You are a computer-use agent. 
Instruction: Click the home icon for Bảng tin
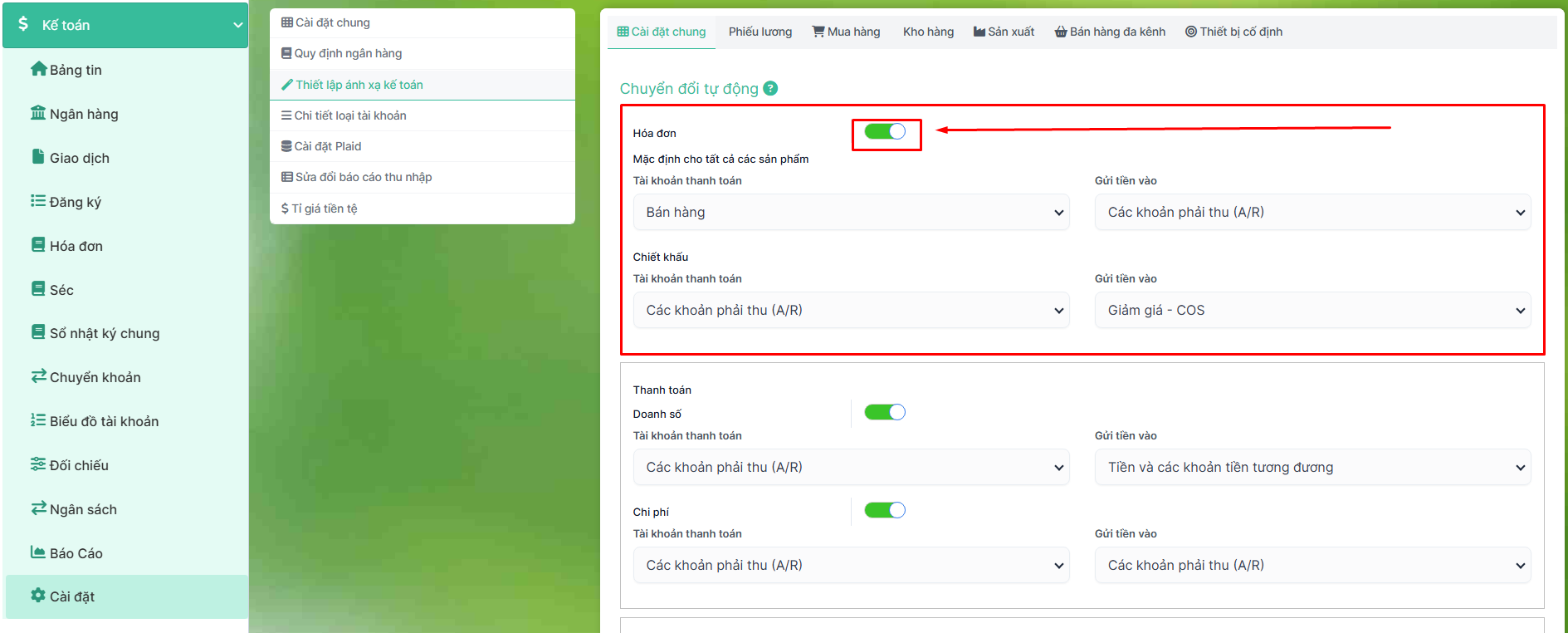click(x=38, y=69)
